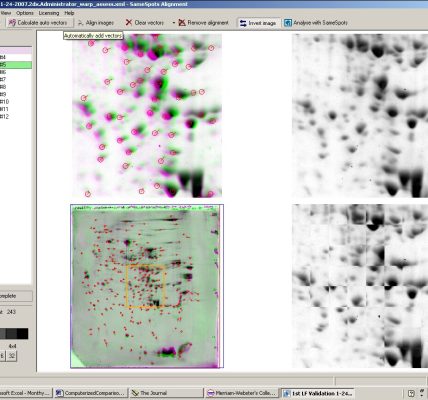Open the dropdown arrow beside Remove alignment
The image size is (428, 400).
[174, 23]
